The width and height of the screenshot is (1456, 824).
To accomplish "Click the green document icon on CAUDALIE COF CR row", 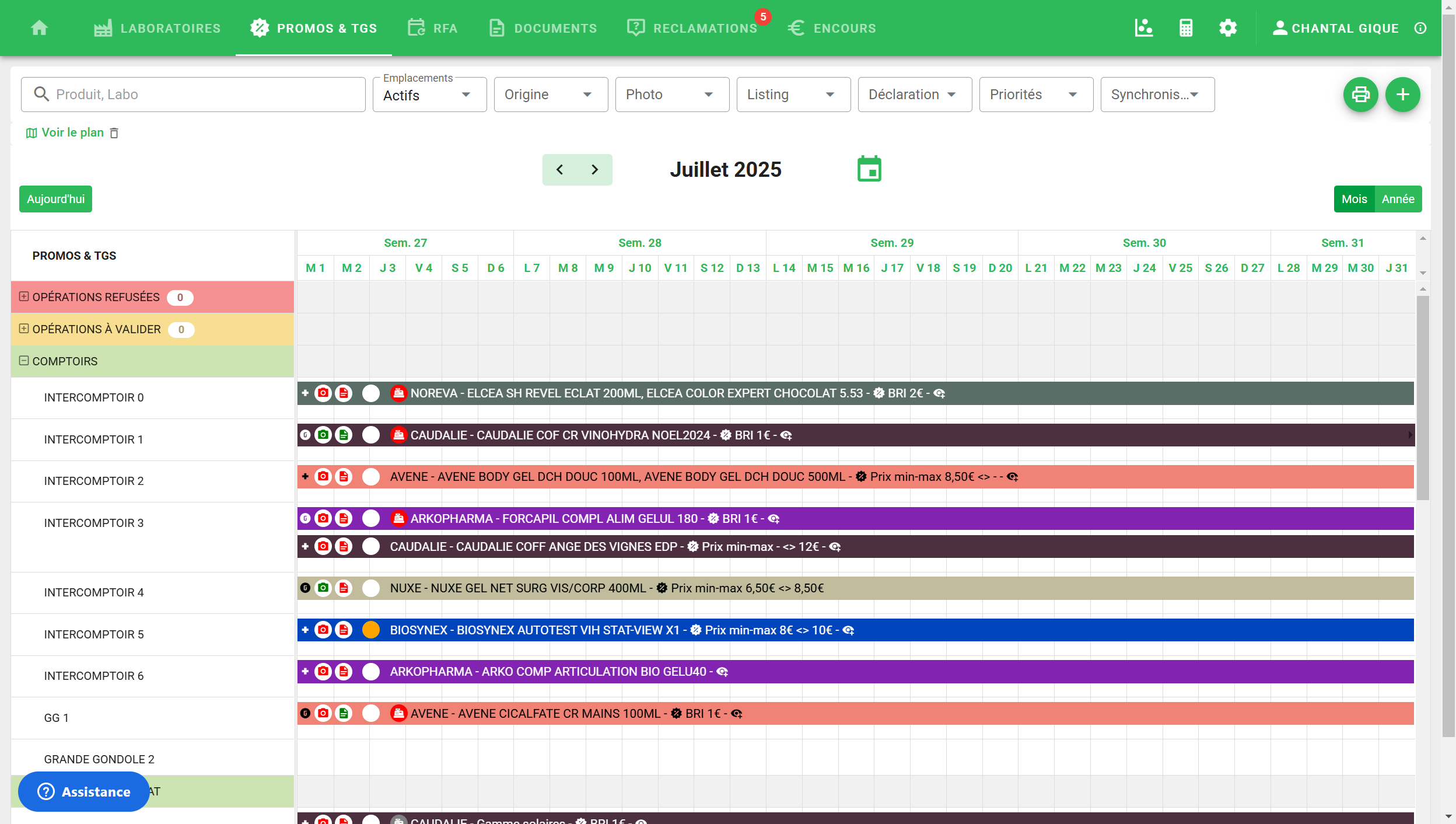I will [344, 435].
